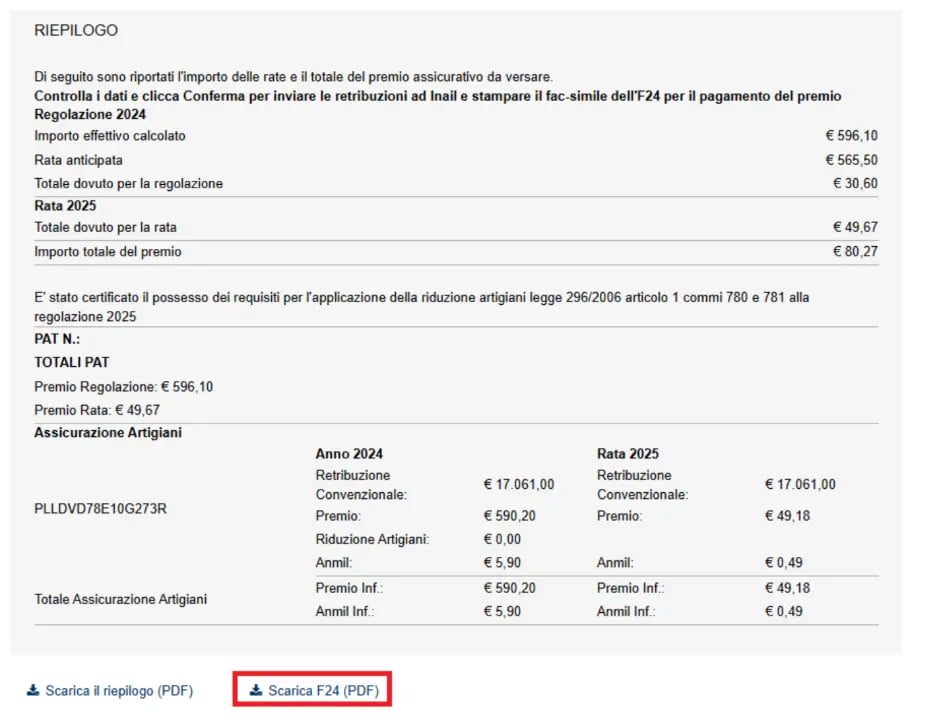928x724 pixels.
Task: Click the Totale Assicurazione Artigiani row label
Action: coord(121,599)
